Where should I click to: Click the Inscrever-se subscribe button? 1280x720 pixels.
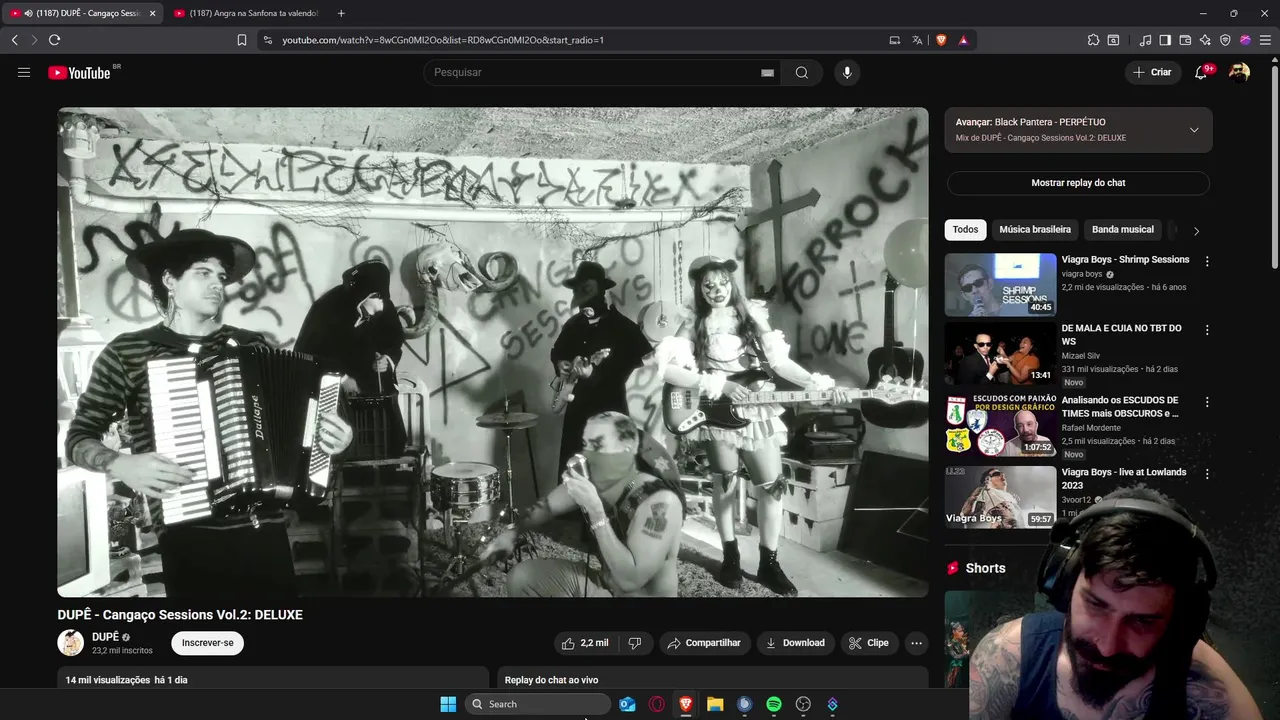[x=208, y=643]
